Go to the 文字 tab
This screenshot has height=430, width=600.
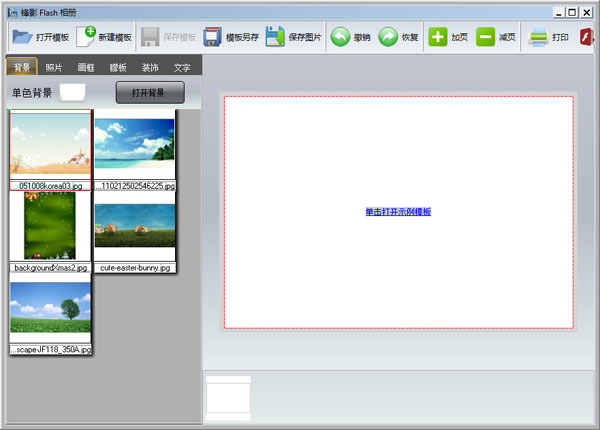(182, 67)
